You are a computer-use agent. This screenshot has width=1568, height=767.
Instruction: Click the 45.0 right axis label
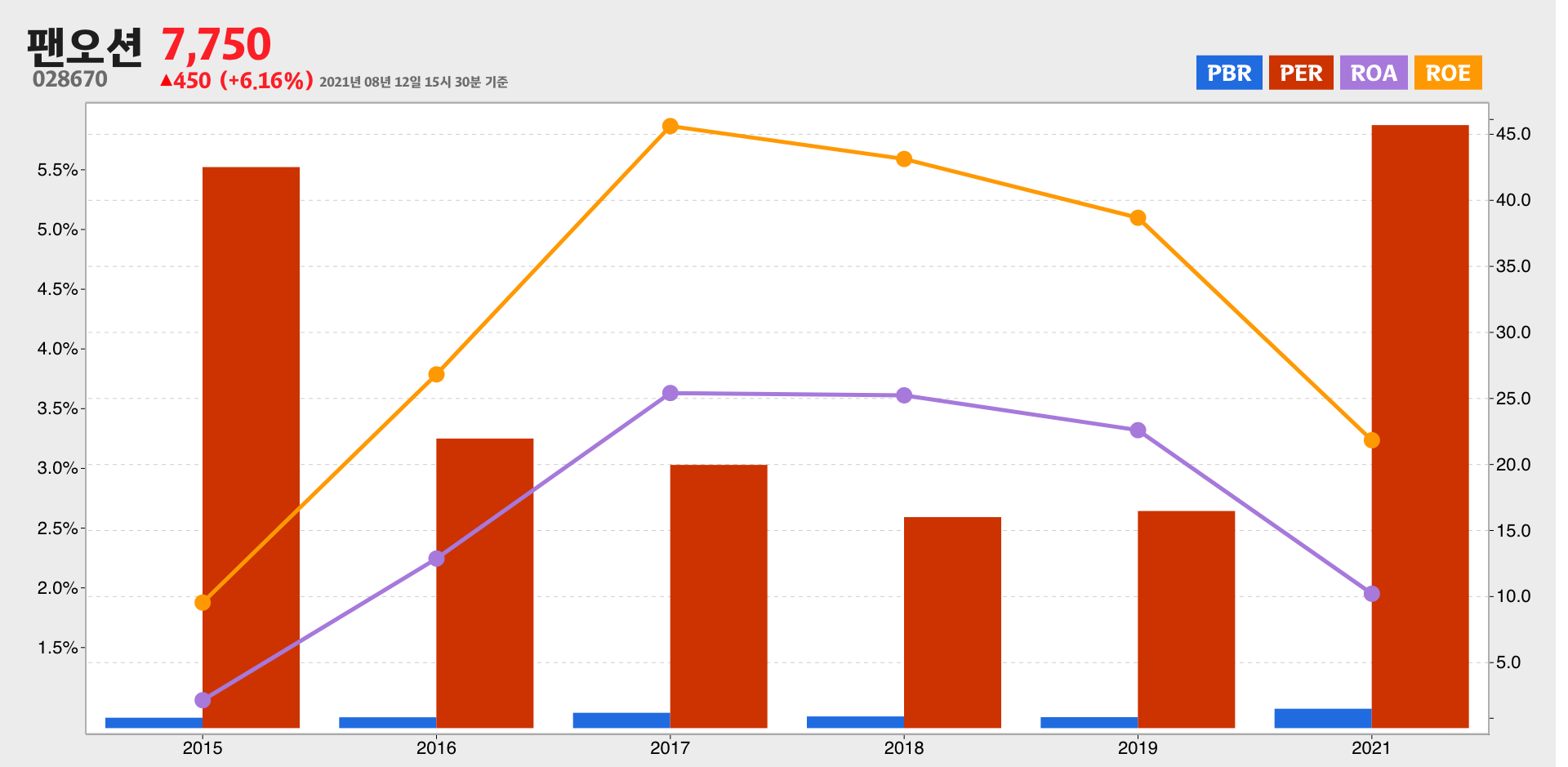coord(1513,134)
